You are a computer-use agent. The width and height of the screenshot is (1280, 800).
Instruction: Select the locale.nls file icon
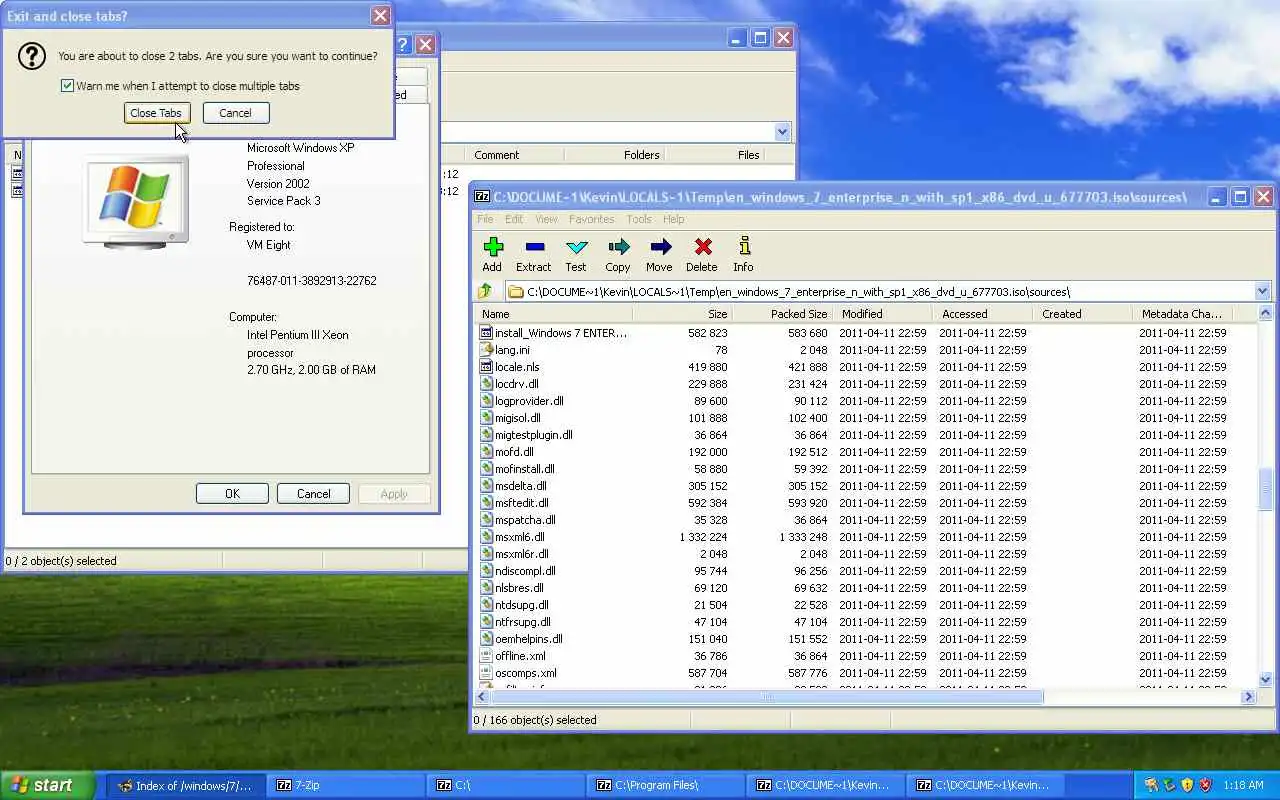point(487,367)
